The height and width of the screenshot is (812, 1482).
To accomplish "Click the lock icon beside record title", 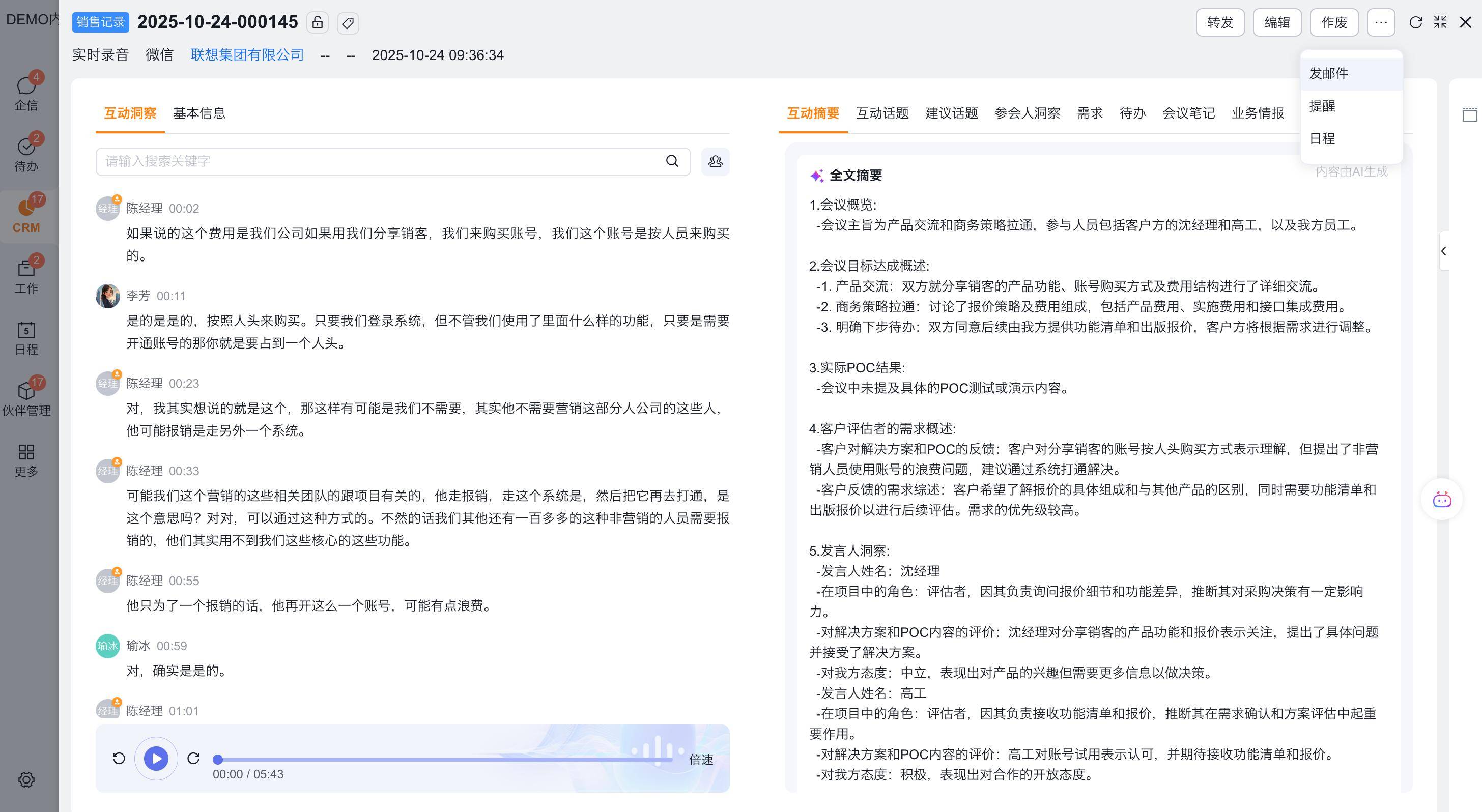I will (317, 22).
